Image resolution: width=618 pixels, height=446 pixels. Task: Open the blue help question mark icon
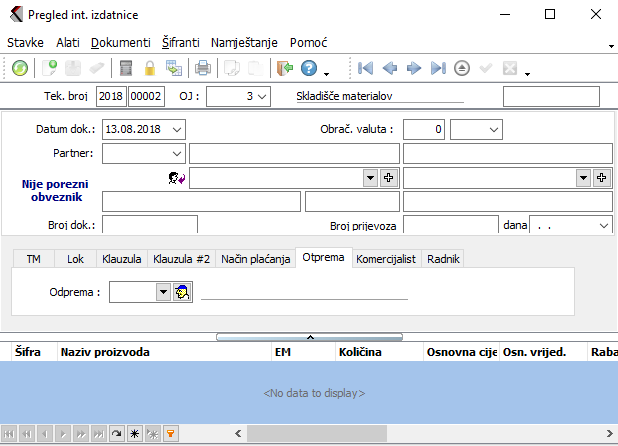tap(309, 68)
